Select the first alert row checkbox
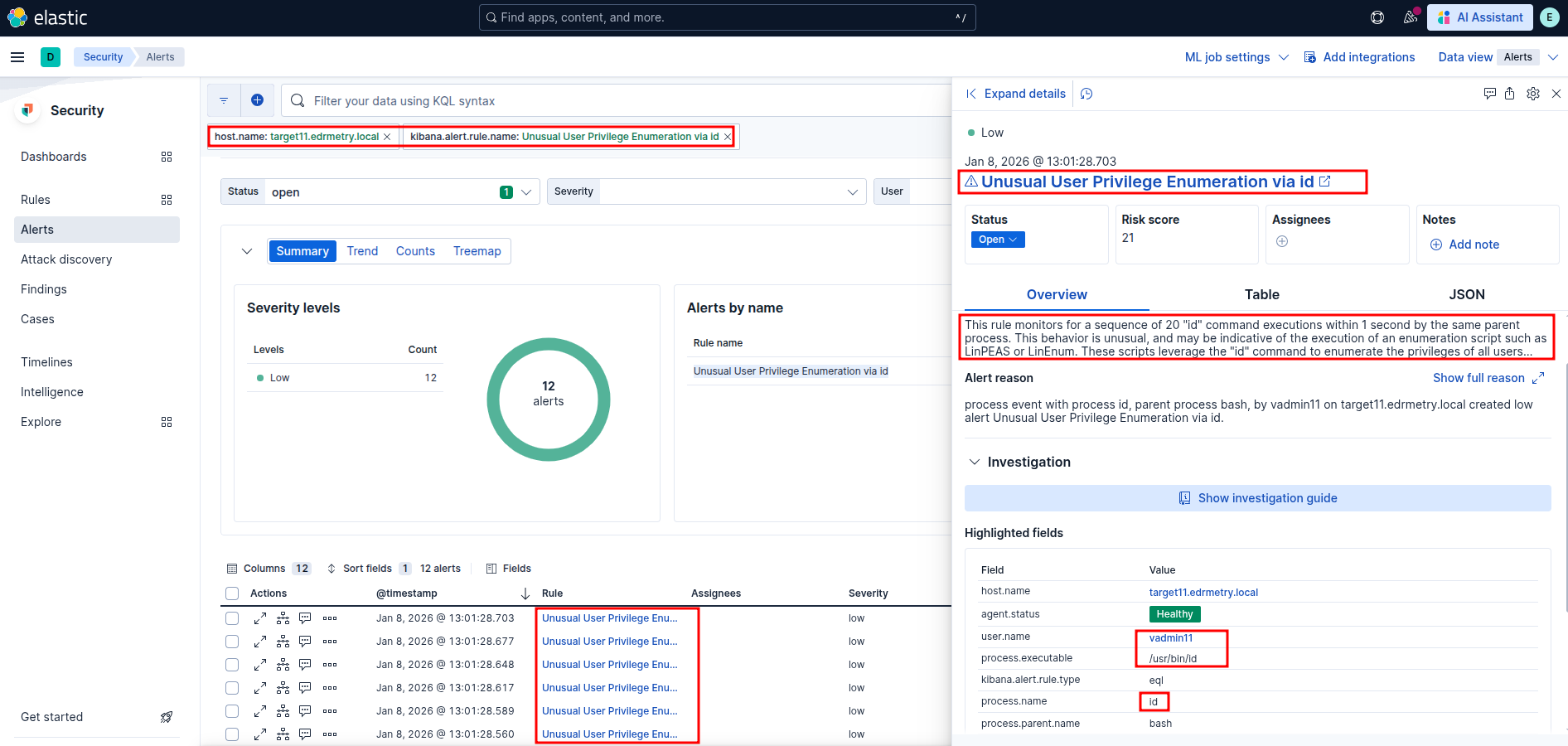Viewport: 1568px width, 746px height. (232, 618)
